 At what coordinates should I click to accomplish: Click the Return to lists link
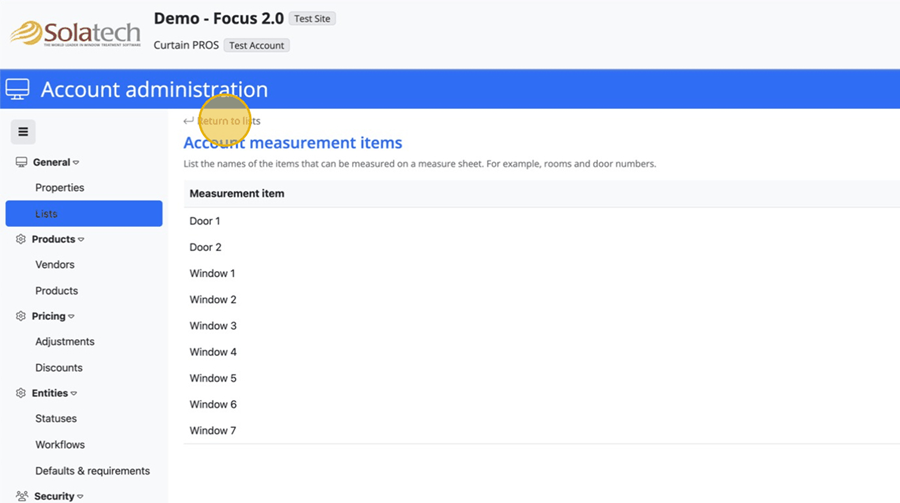[x=228, y=121]
